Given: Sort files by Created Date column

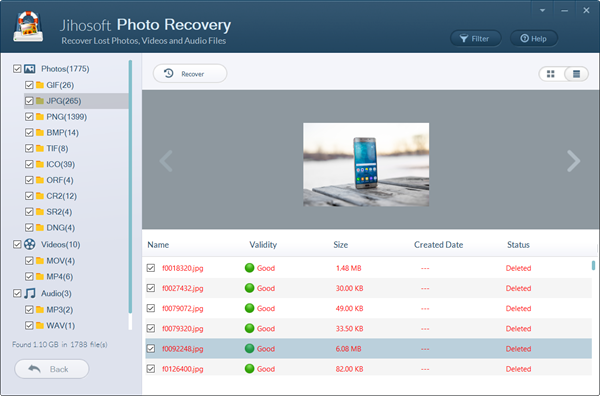Looking at the screenshot, I should pos(439,245).
